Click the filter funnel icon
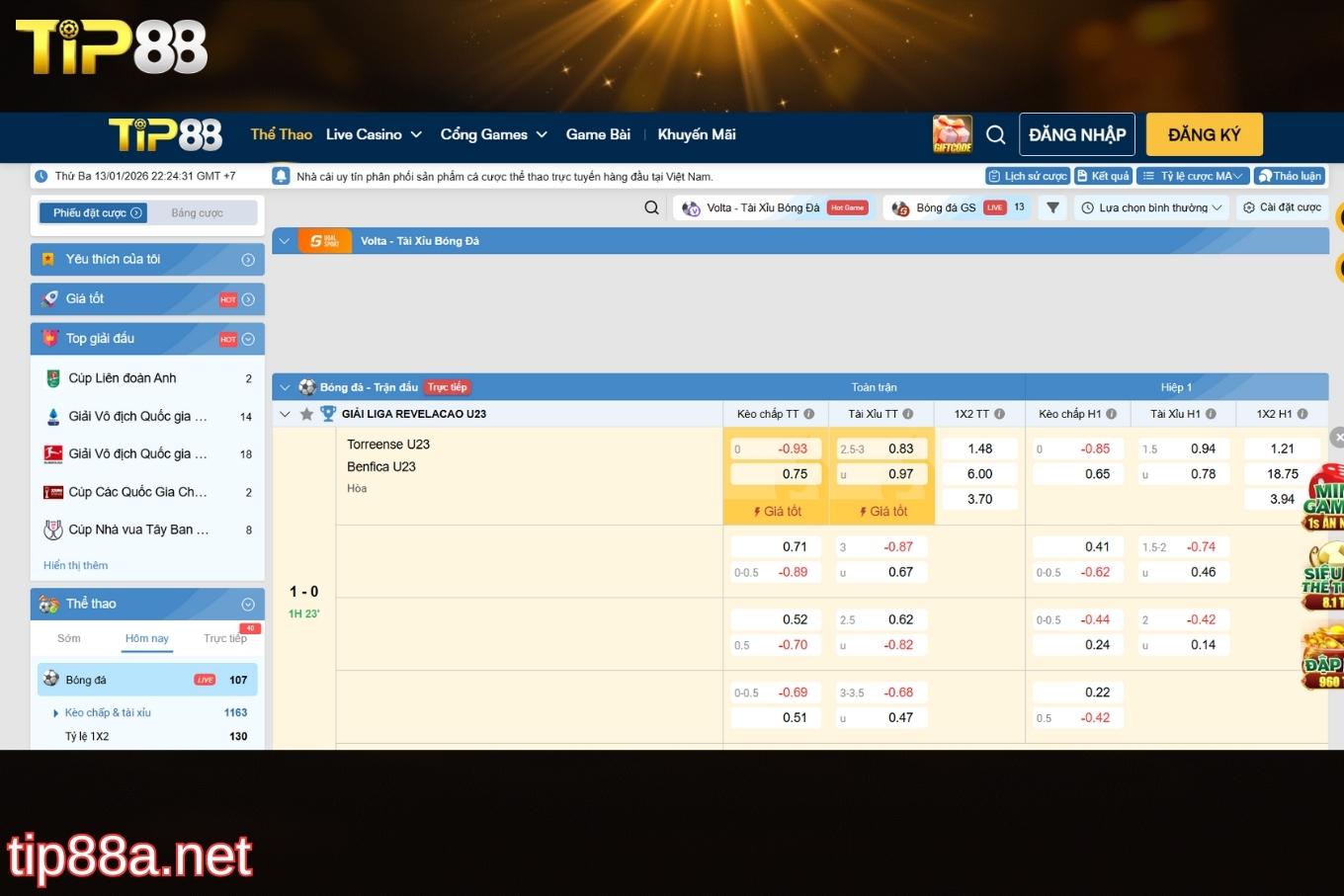The image size is (1344, 896). 1052,207
